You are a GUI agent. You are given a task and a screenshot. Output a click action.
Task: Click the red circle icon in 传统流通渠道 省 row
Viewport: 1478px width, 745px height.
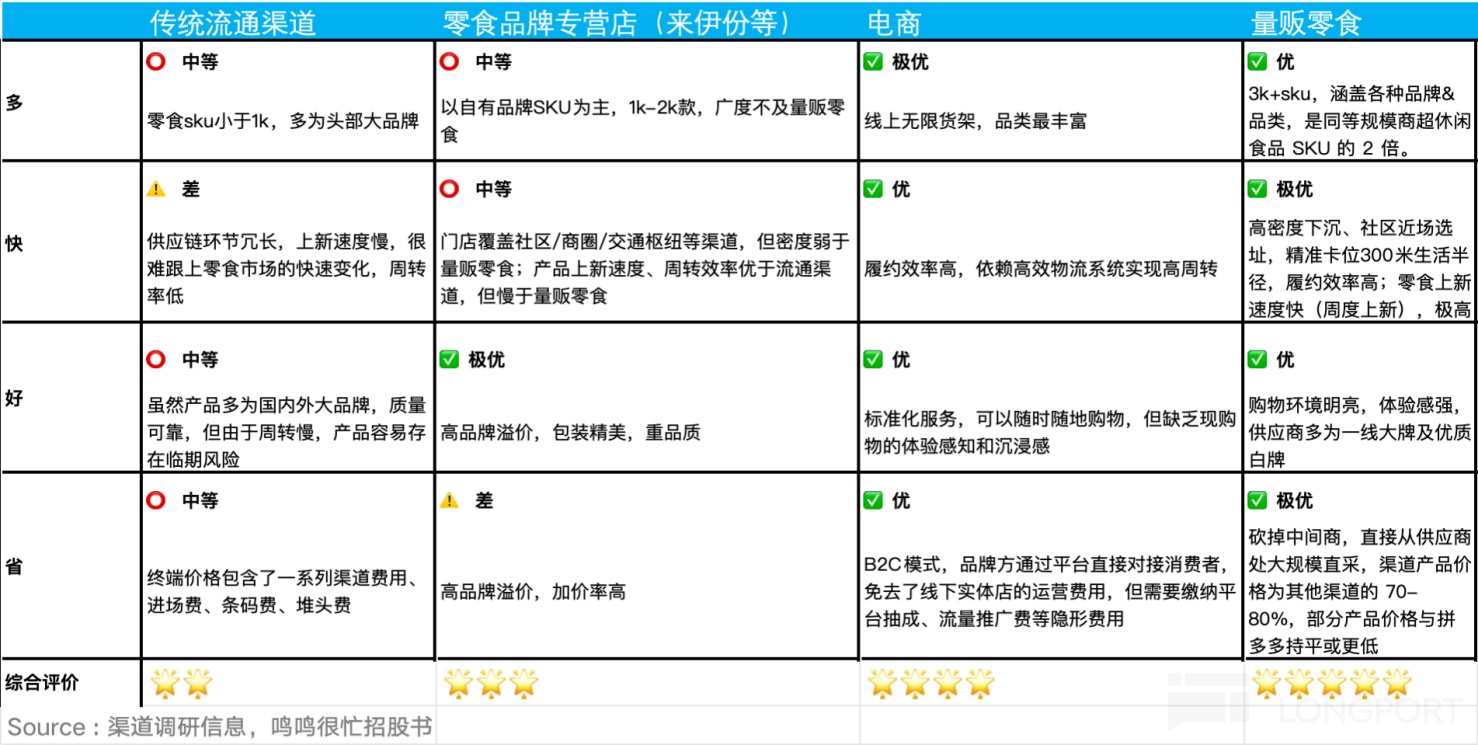point(156,500)
